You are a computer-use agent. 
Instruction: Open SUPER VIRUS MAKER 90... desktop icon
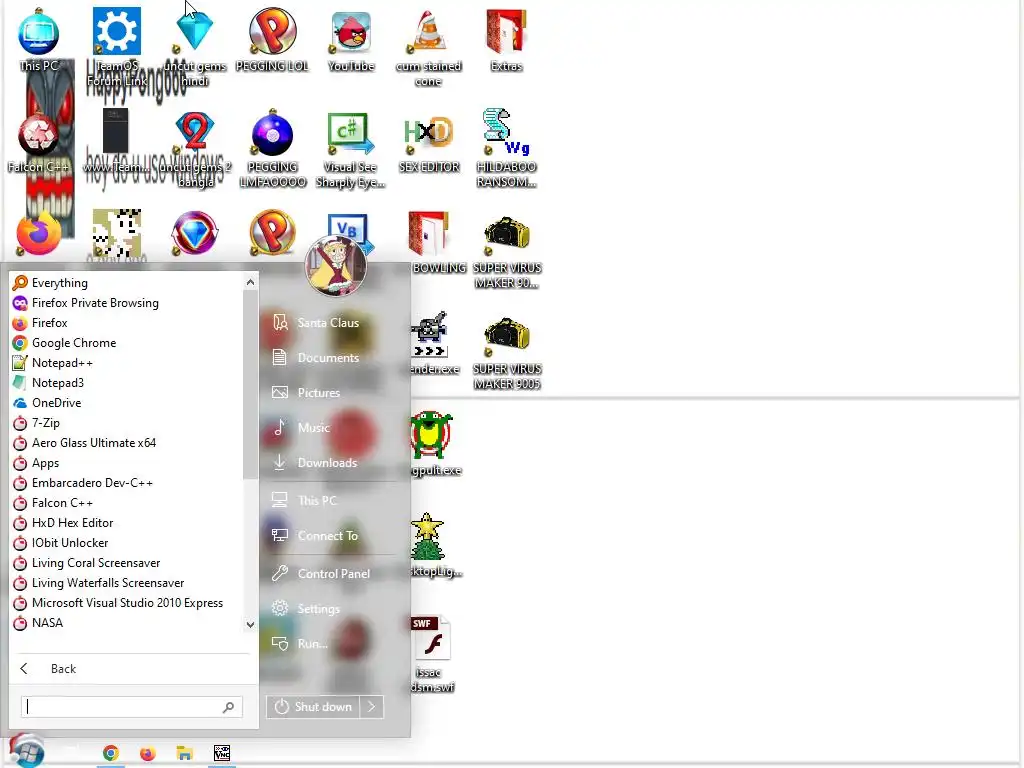(507, 251)
